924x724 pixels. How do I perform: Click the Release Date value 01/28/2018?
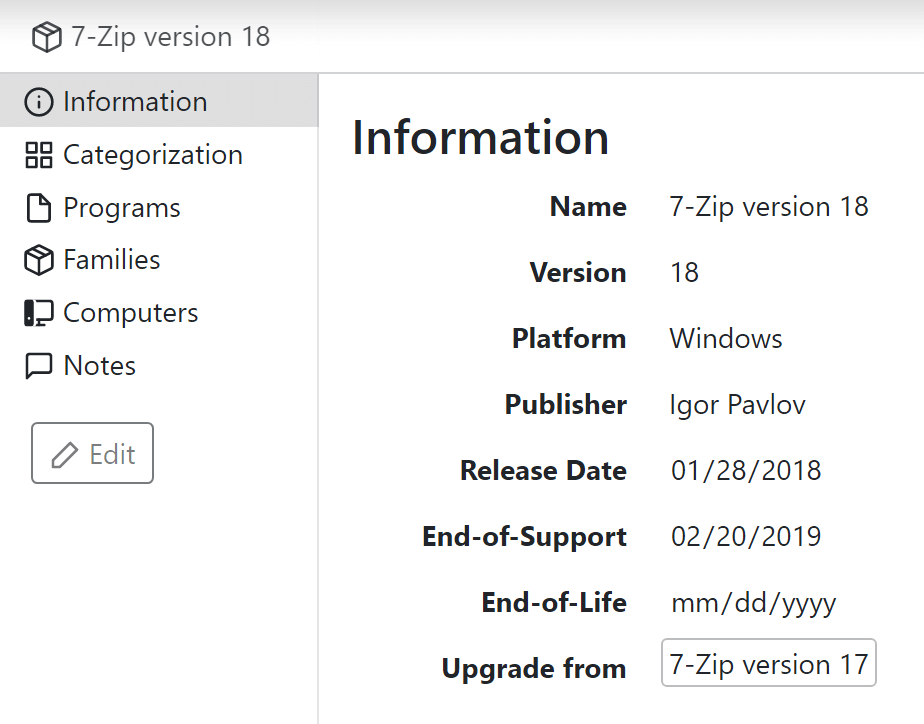tap(745, 470)
